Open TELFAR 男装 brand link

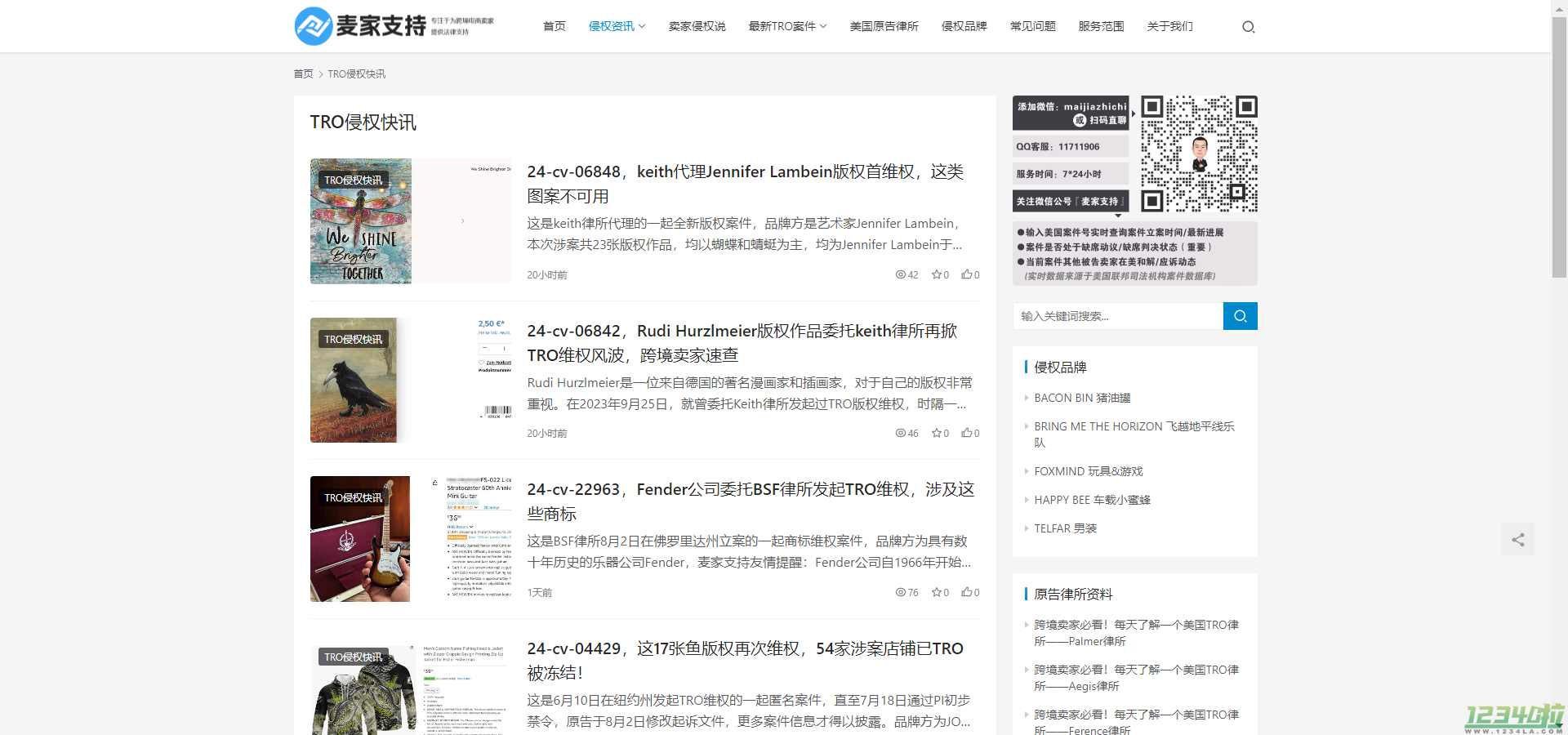coord(1065,528)
